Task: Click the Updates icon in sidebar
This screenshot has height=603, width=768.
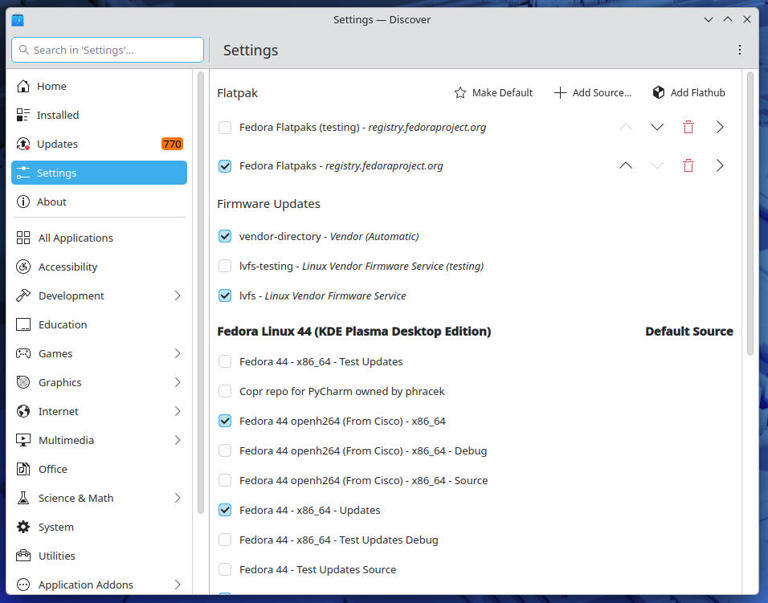Action: 23,144
